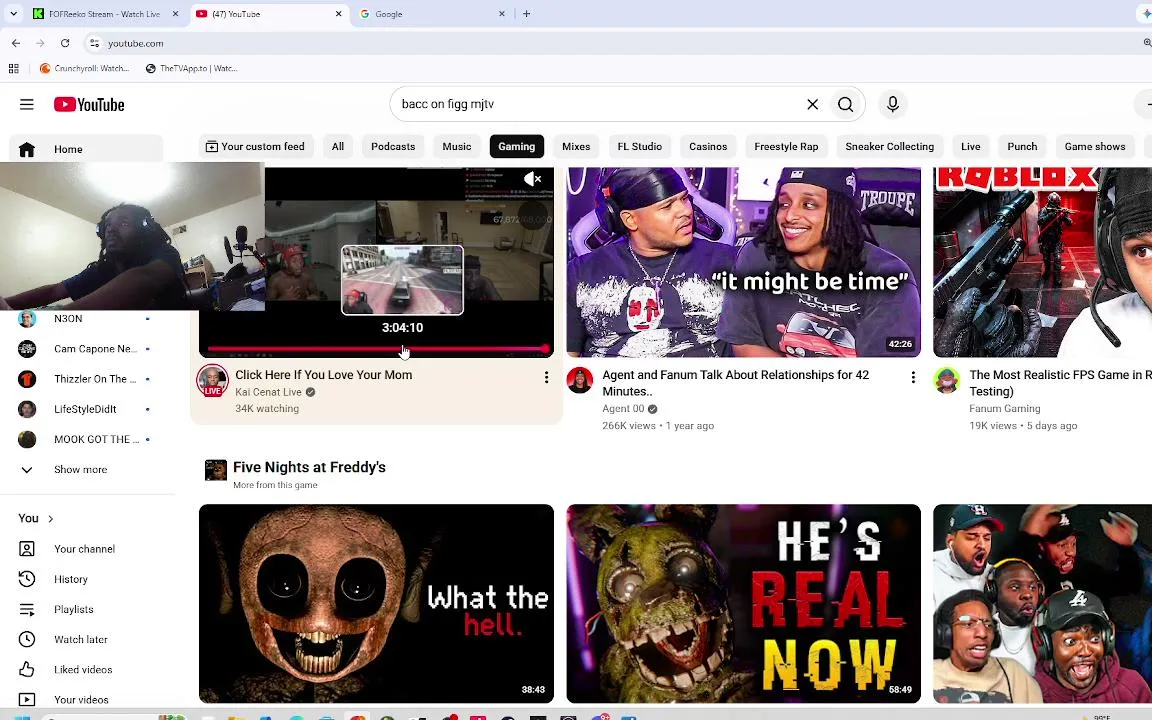Screen dimensions: 1152x720
Task: Open LifeStyleDidIt subscription channel
Action: coord(85,409)
